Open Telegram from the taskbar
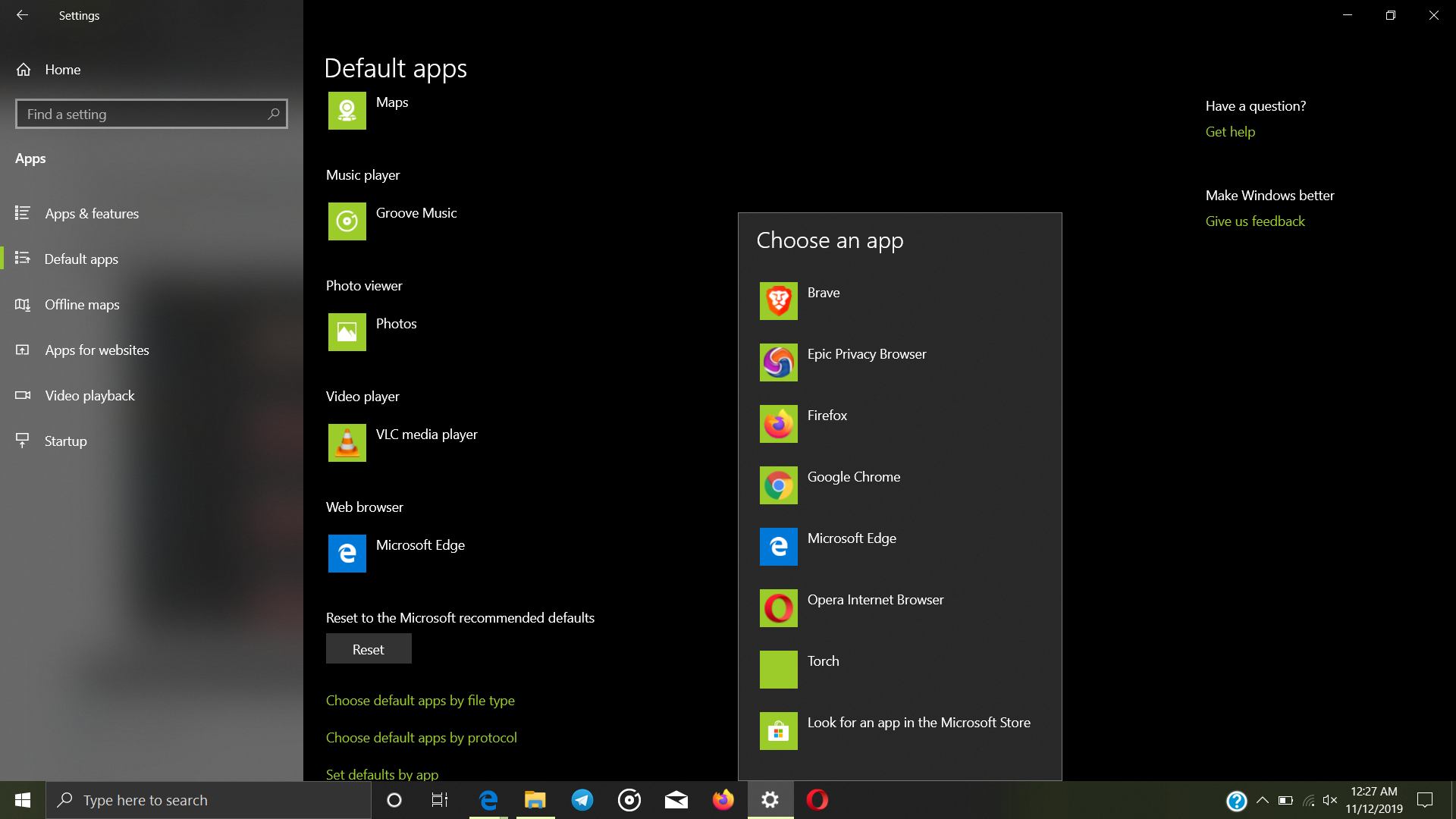Viewport: 1456px width, 819px height. pos(582,800)
